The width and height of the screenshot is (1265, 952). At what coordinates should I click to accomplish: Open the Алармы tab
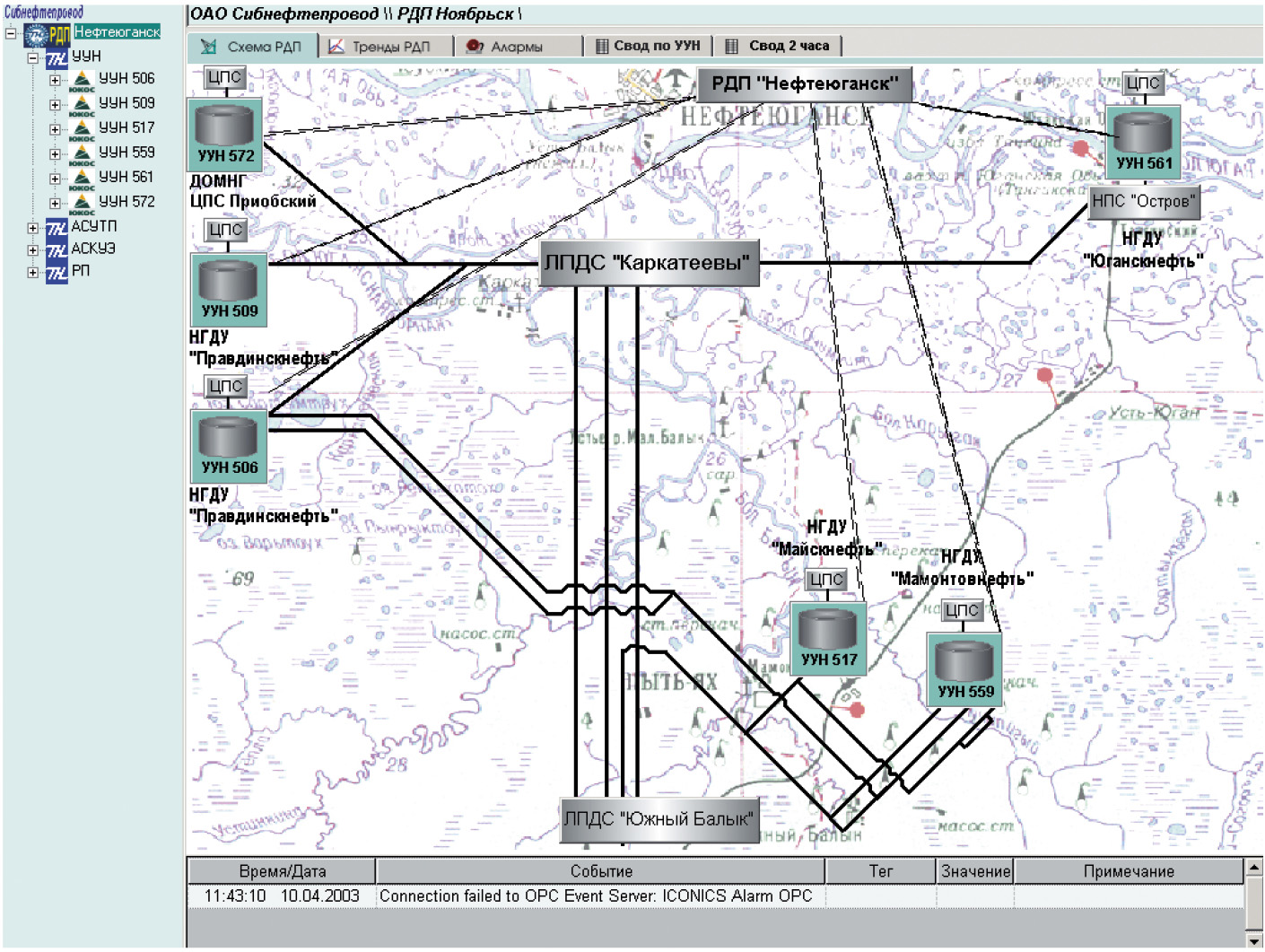(519, 47)
